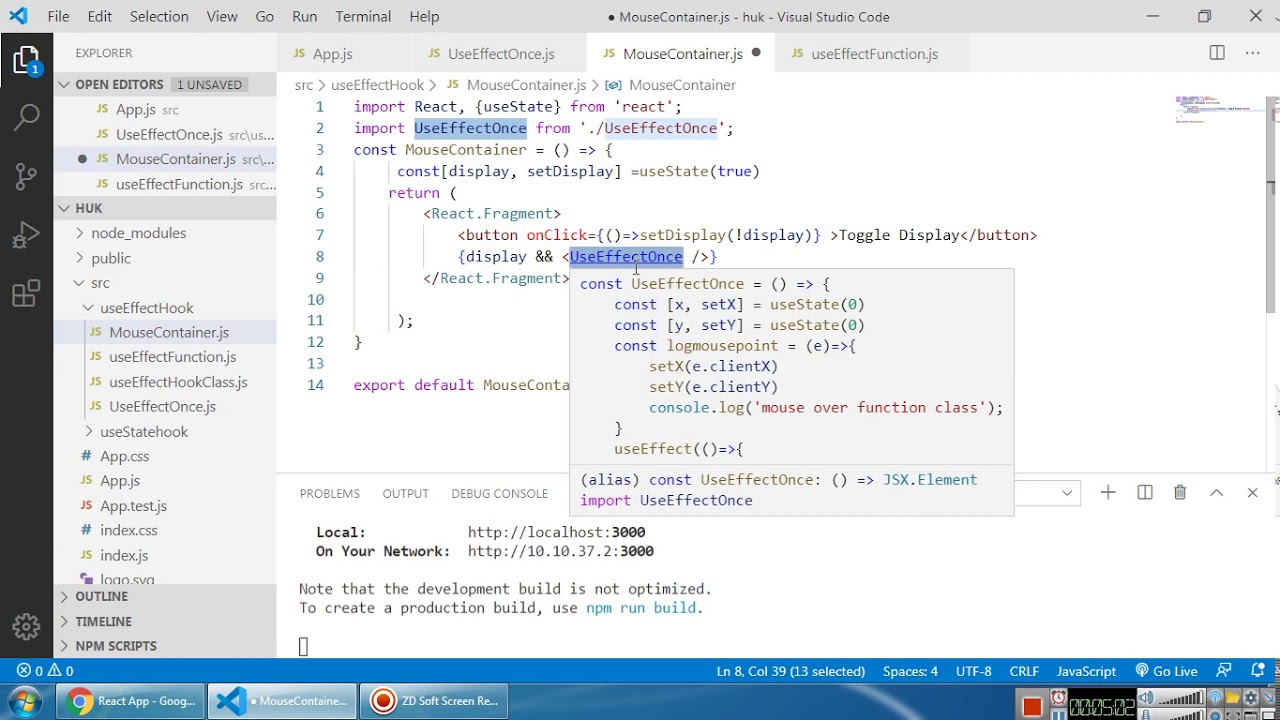This screenshot has height=720, width=1280.
Task: Select UseEffectOnce.js in Open Editors list
Action: click(169, 134)
